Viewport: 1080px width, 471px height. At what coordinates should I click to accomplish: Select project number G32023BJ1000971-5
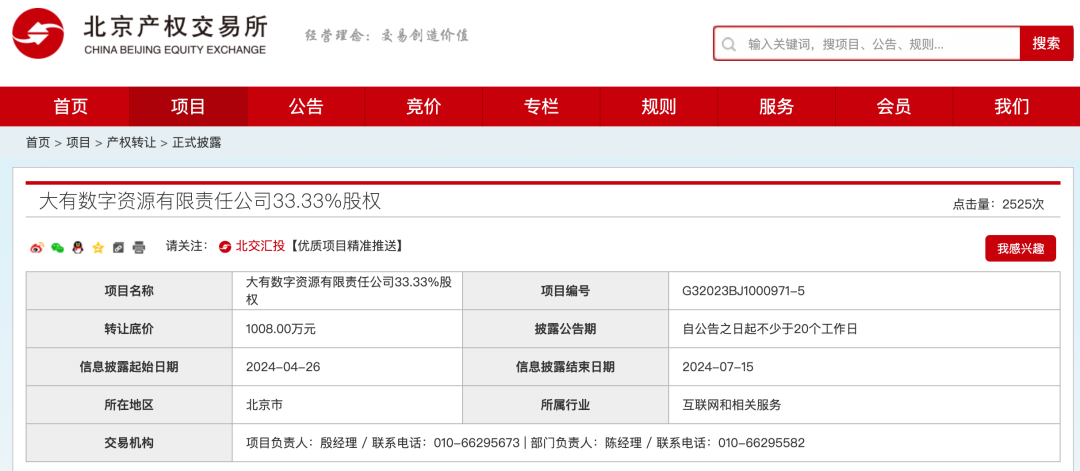pyautogui.click(x=743, y=291)
